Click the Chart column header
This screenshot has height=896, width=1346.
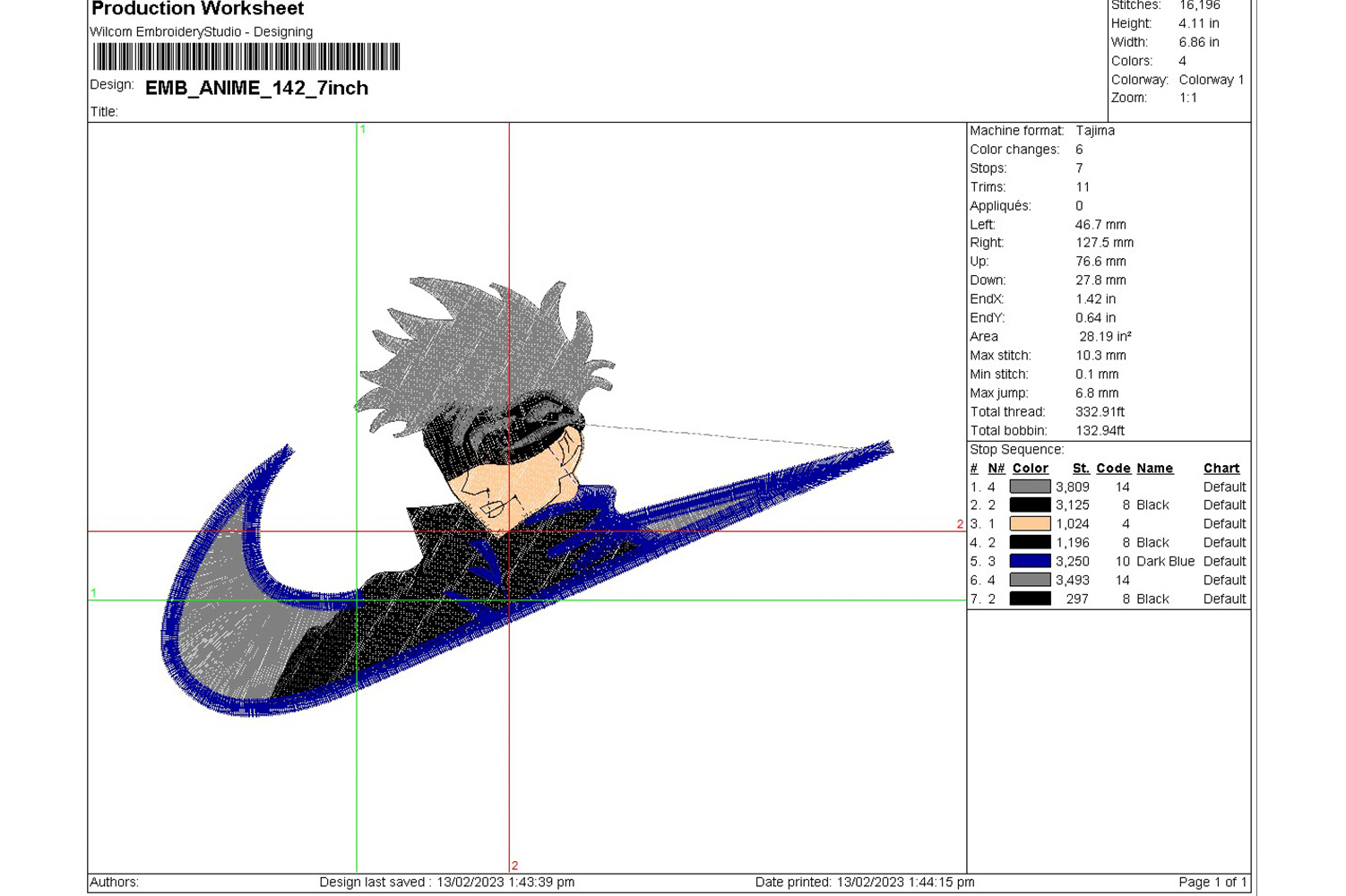pos(1221,469)
